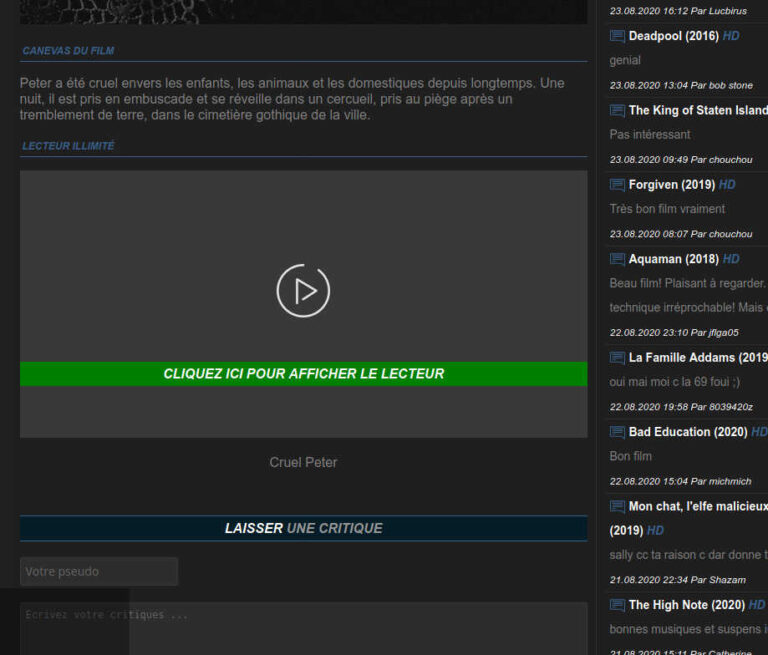Click the comment icon beside Deadpool (2016)
Image resolution: width=768 pixels, height=655 pixels.
[617, 36]
